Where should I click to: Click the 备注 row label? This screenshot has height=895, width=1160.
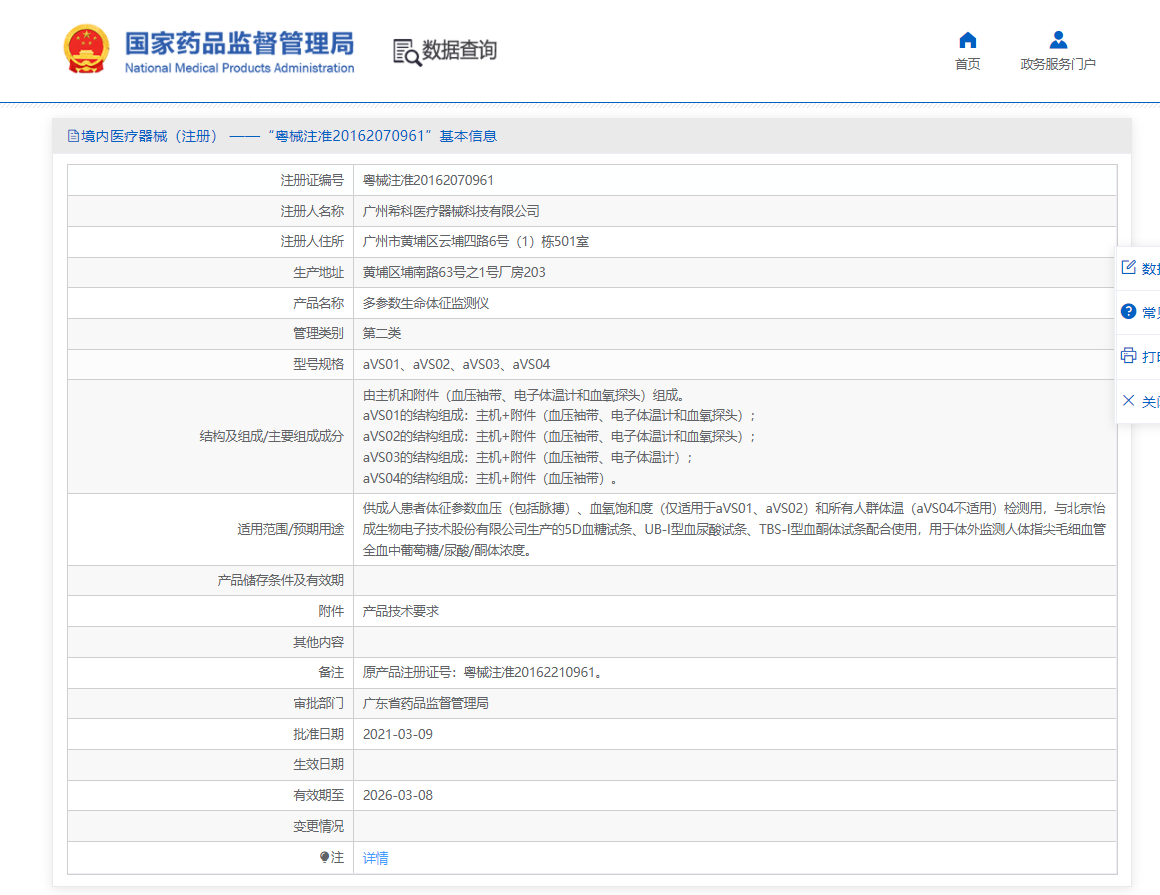click(331, 672)
